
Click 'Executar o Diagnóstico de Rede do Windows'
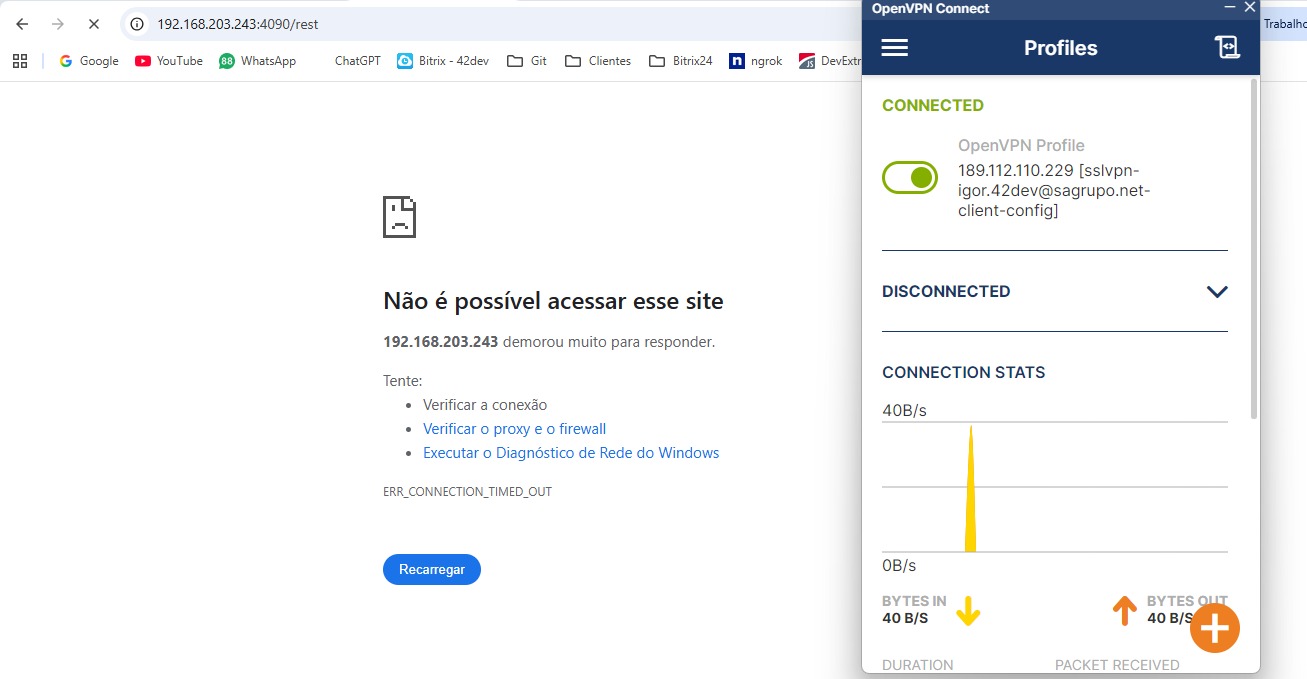pos(570,453)
